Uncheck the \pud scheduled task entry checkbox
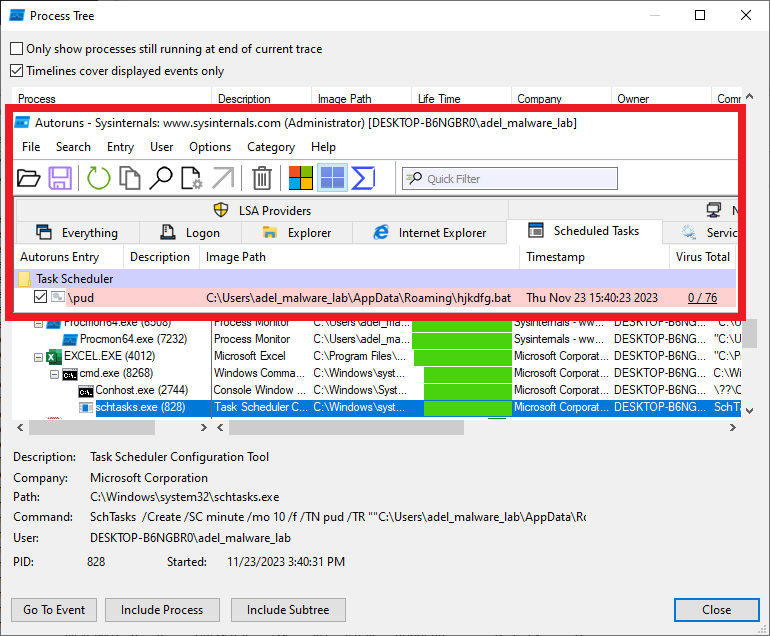 [x=40, y=297]
